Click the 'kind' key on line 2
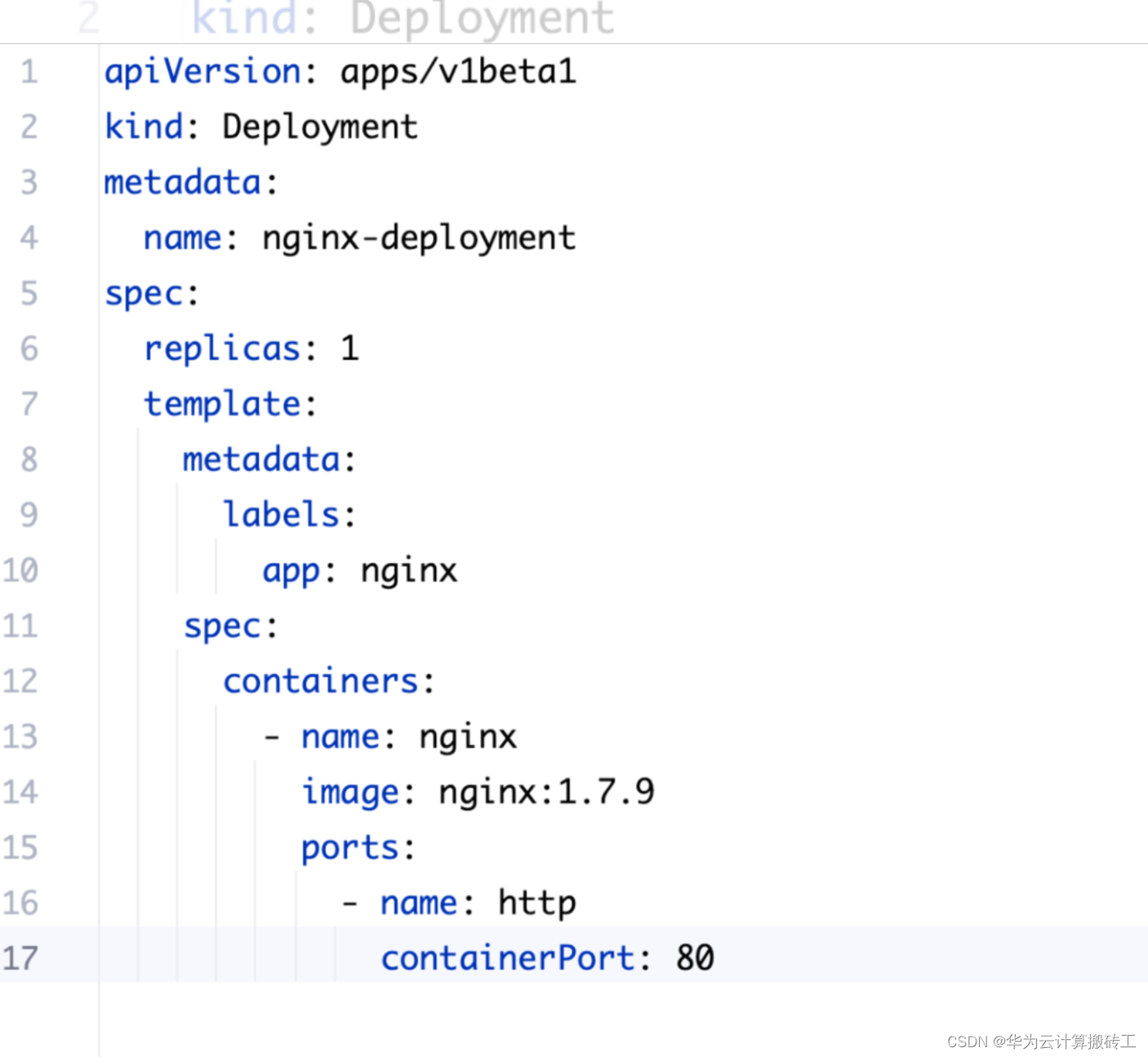Viewport: 1148px width, 1057px height. (144, 127)
